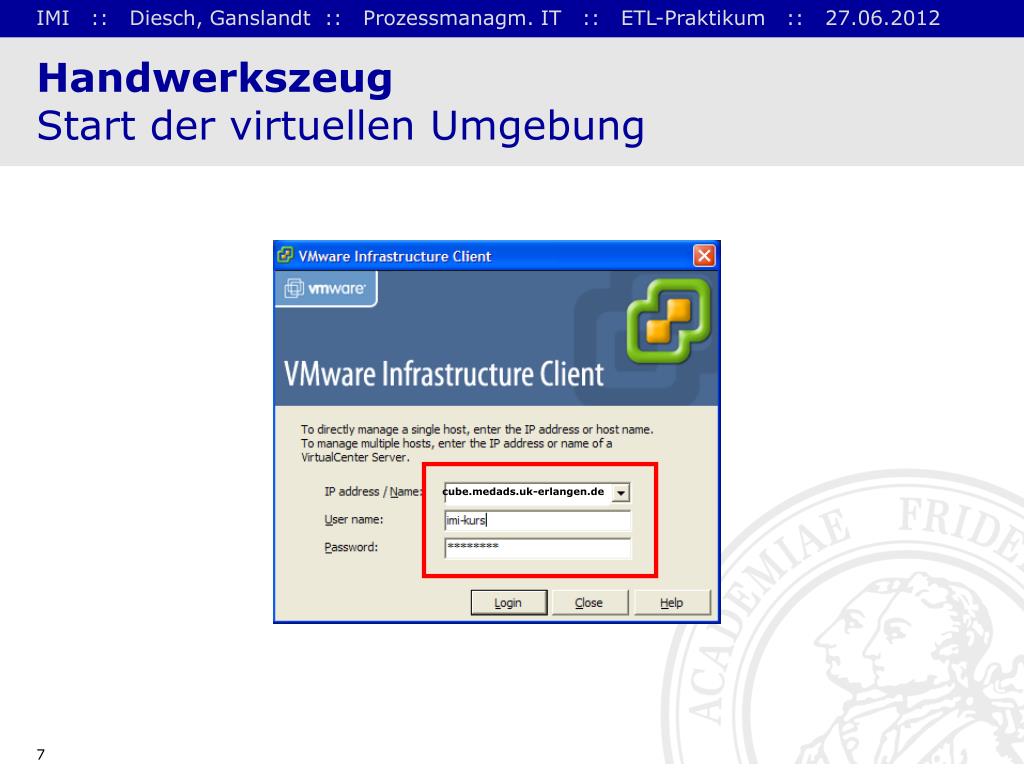Click 'ETL-Praktikum' in the header bar
The image size is (1024, 768).
pyautogui.click(x=693, y=18)
